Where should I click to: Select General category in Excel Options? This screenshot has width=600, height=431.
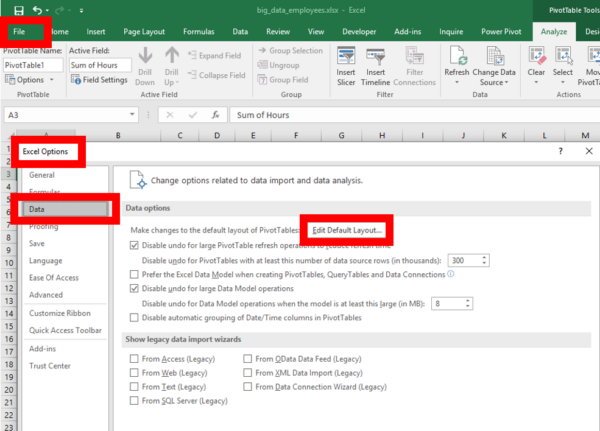pyautogui.click(x=42, y=175)
